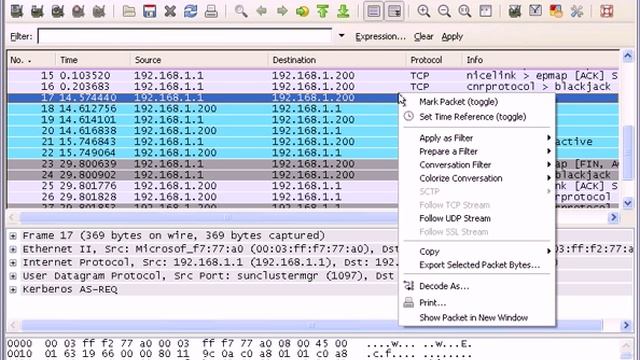Open help lifebuoy toolbar icon

click(607, 11)
